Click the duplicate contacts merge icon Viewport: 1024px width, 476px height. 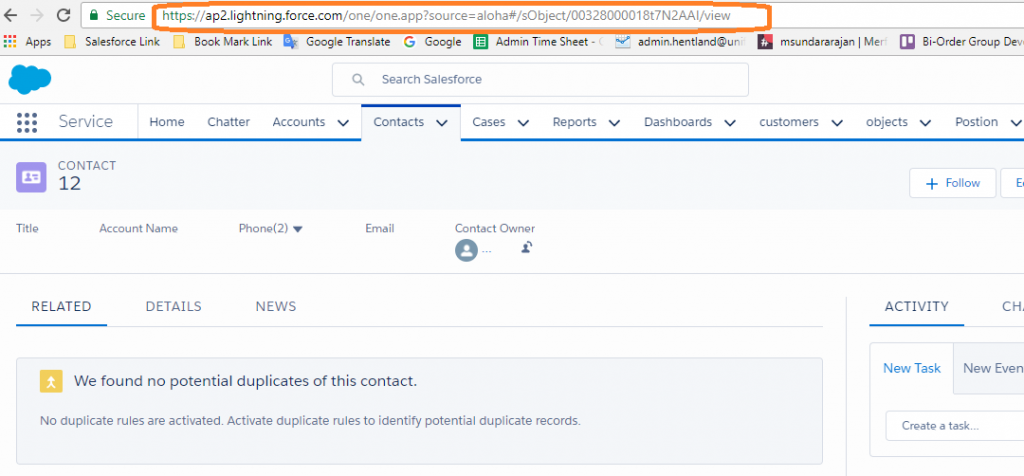(x=51, y=381)
